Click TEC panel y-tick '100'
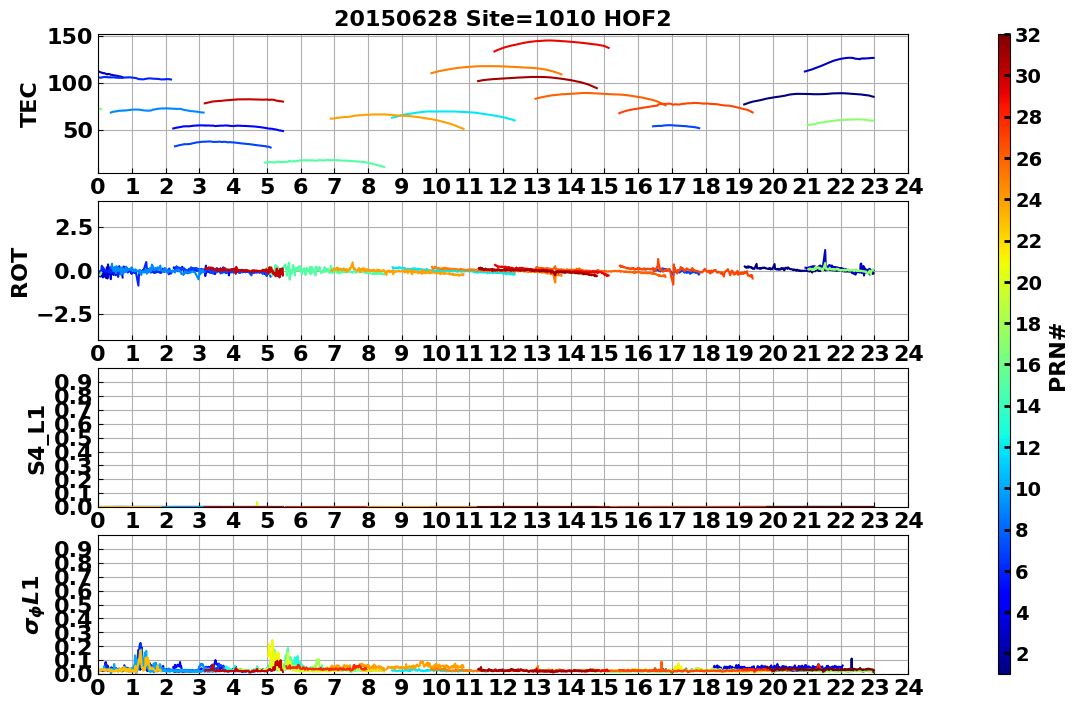This screenshot has width=1077, height=709. [72, 83]
